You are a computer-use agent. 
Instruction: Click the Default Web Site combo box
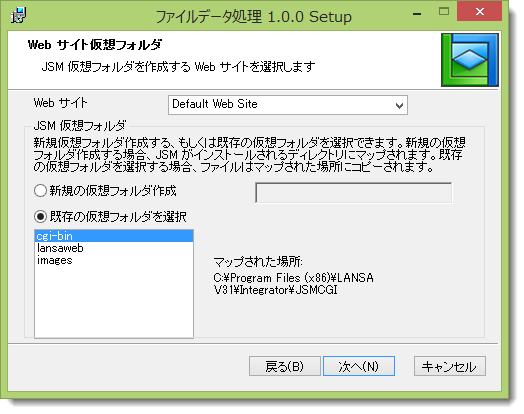tap(288, 105)
